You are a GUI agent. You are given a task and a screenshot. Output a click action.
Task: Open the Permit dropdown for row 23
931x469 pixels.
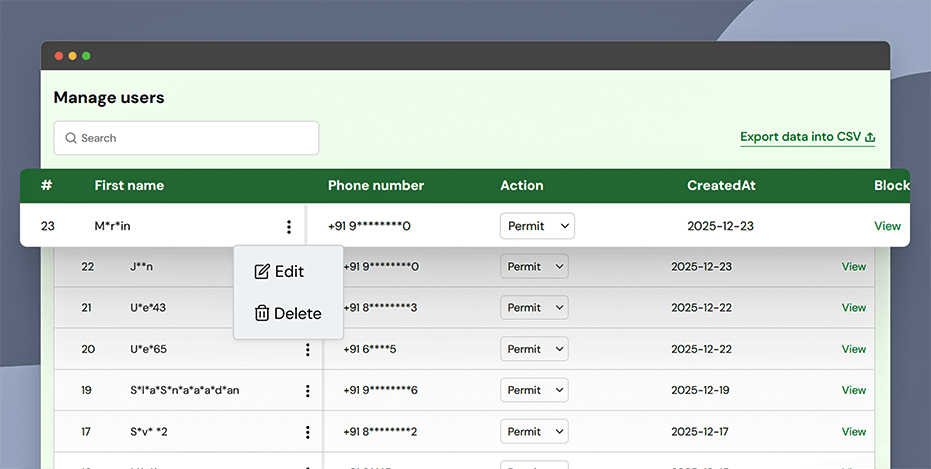tap(537, 226)
